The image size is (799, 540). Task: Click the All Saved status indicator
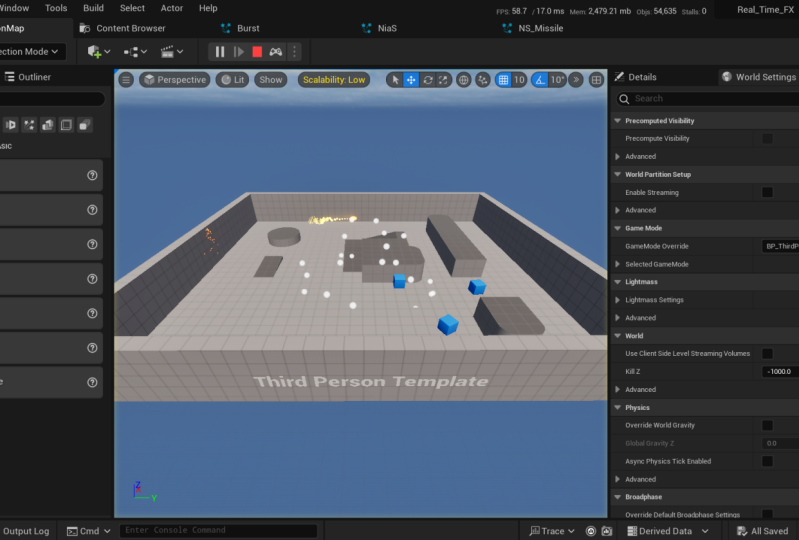tap(762, 531)
